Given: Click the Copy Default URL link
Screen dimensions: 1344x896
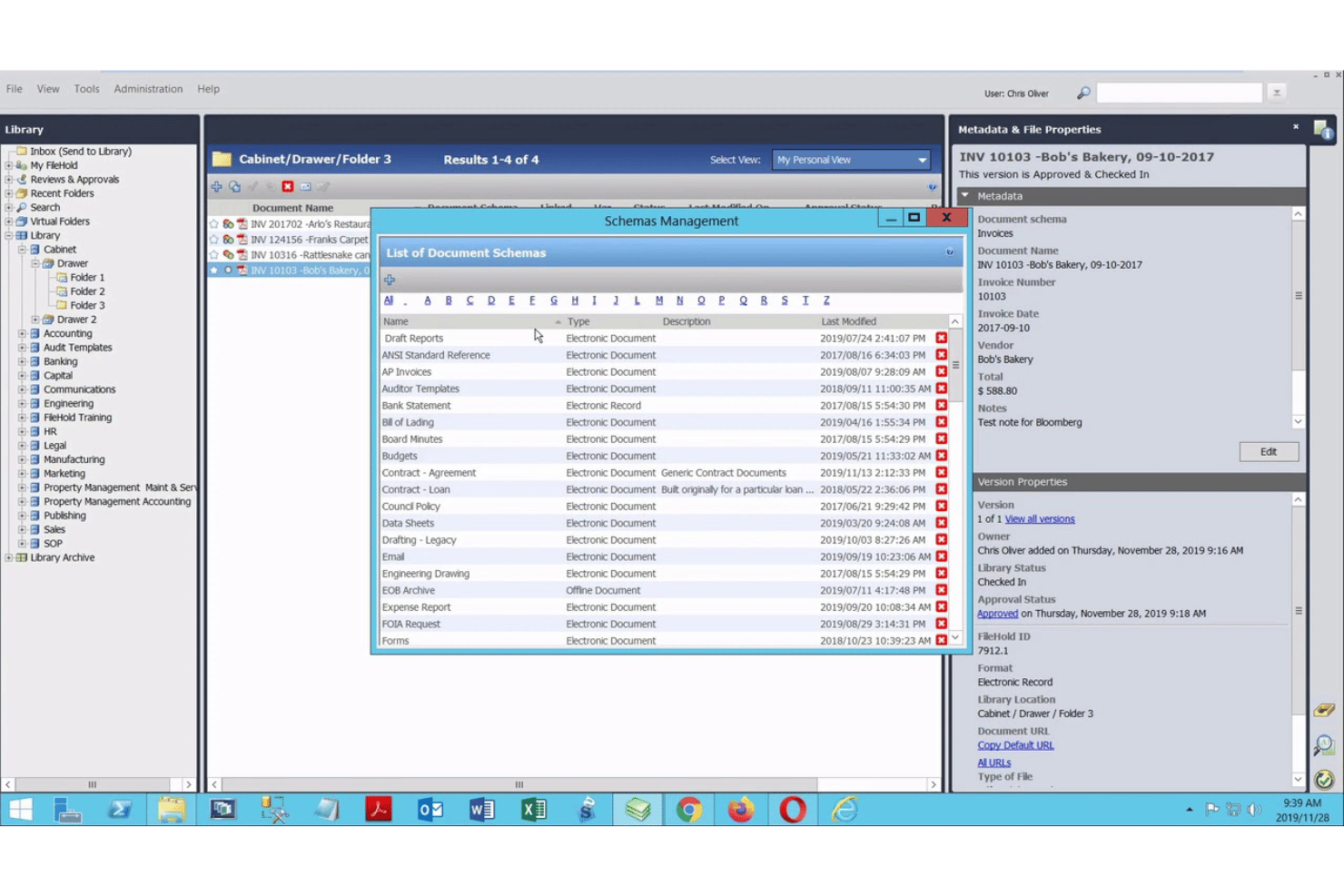Looking at the screenshot, I should (x=1015, y=745).
